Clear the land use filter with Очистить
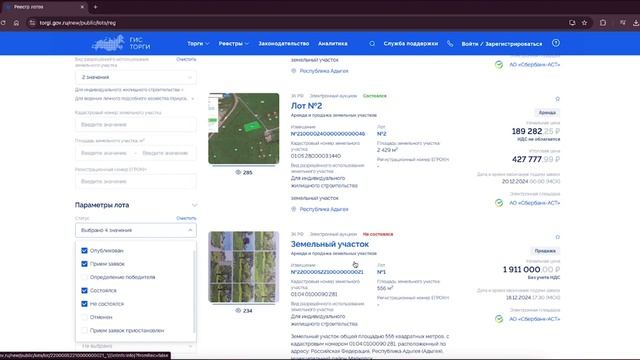640x360 pixels. click(186, 59)
